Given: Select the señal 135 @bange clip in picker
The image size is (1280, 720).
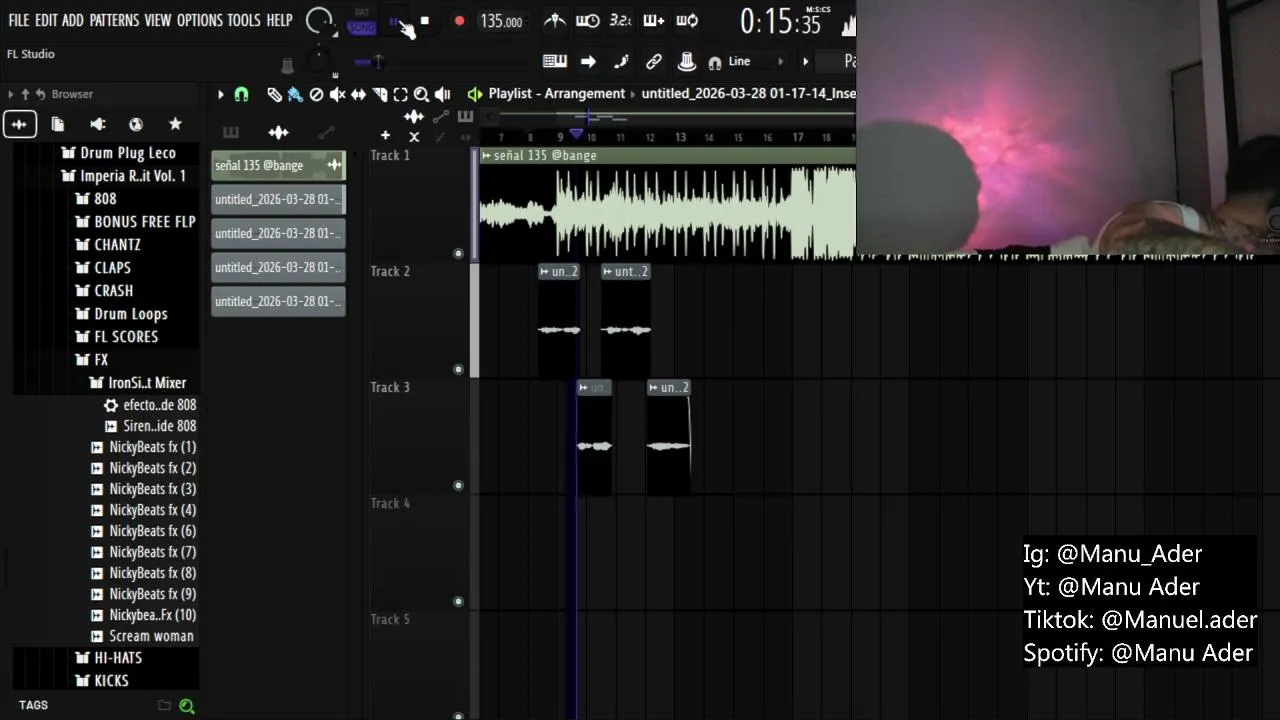Looking at the screenshot, I should pyautogui.click(x=278, y=165).
